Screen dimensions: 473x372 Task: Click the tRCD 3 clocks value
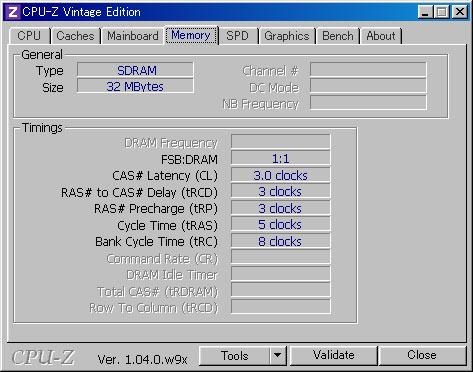(x=281, y=191)
